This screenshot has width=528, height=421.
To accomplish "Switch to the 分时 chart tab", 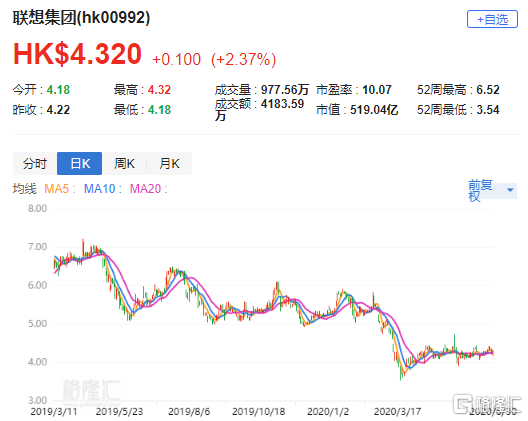I will tap(35, 164).
